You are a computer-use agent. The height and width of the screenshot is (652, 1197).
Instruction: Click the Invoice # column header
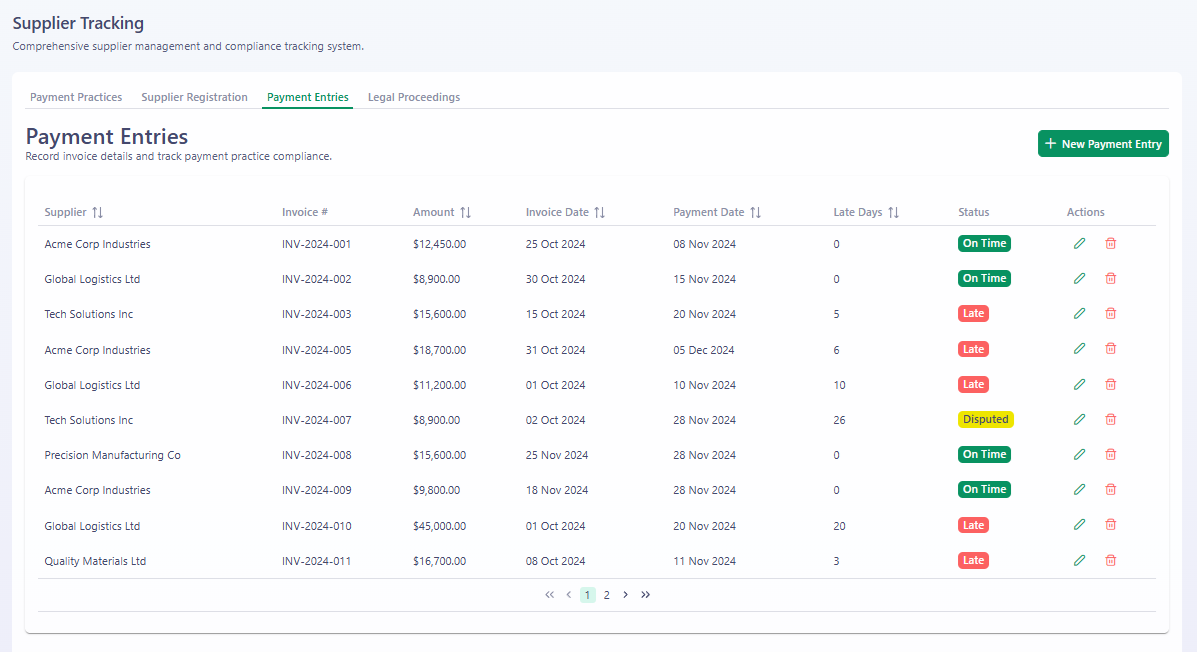click(305, 212)
